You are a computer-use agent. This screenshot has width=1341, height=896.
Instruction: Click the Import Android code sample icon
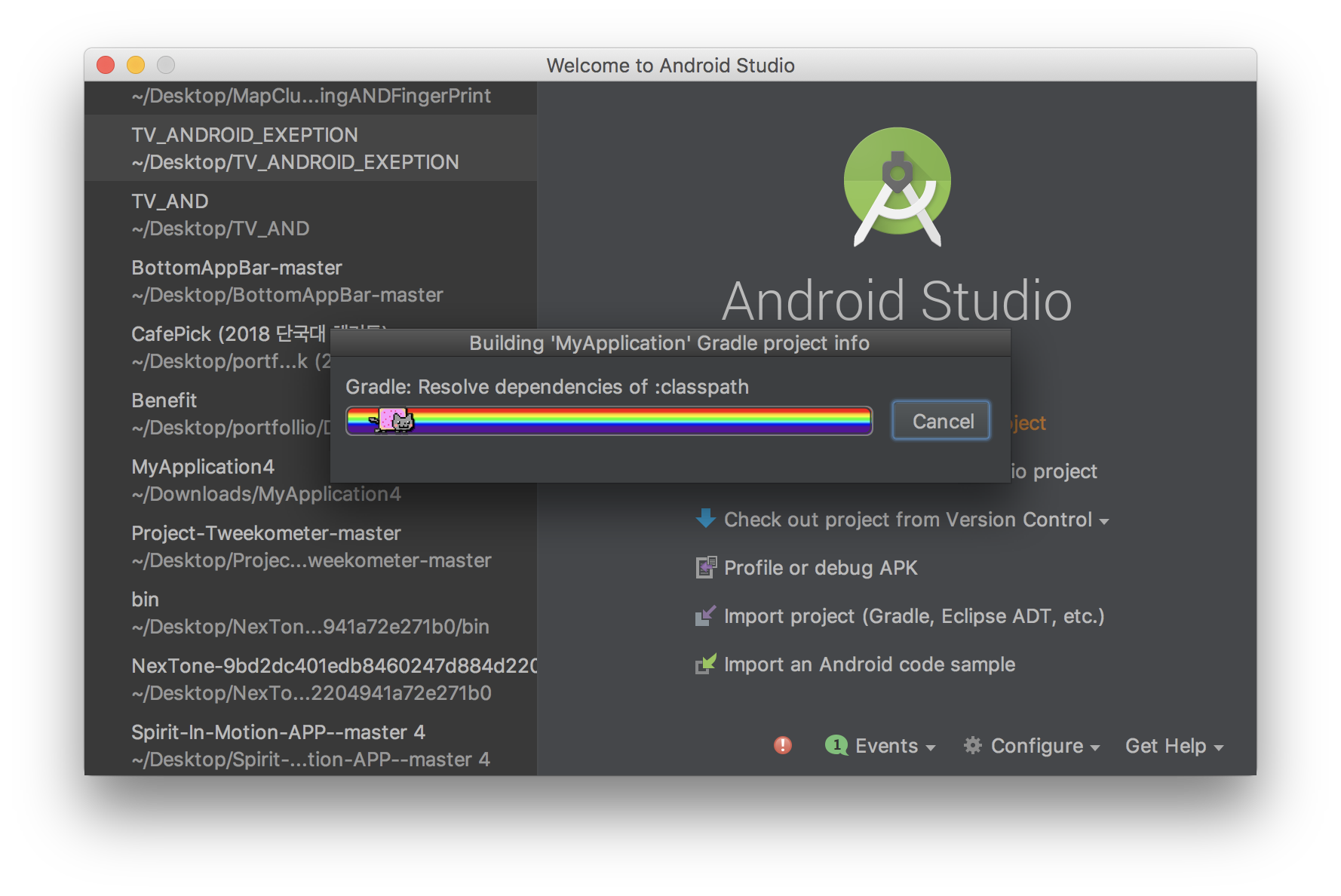tap(706, 664)
